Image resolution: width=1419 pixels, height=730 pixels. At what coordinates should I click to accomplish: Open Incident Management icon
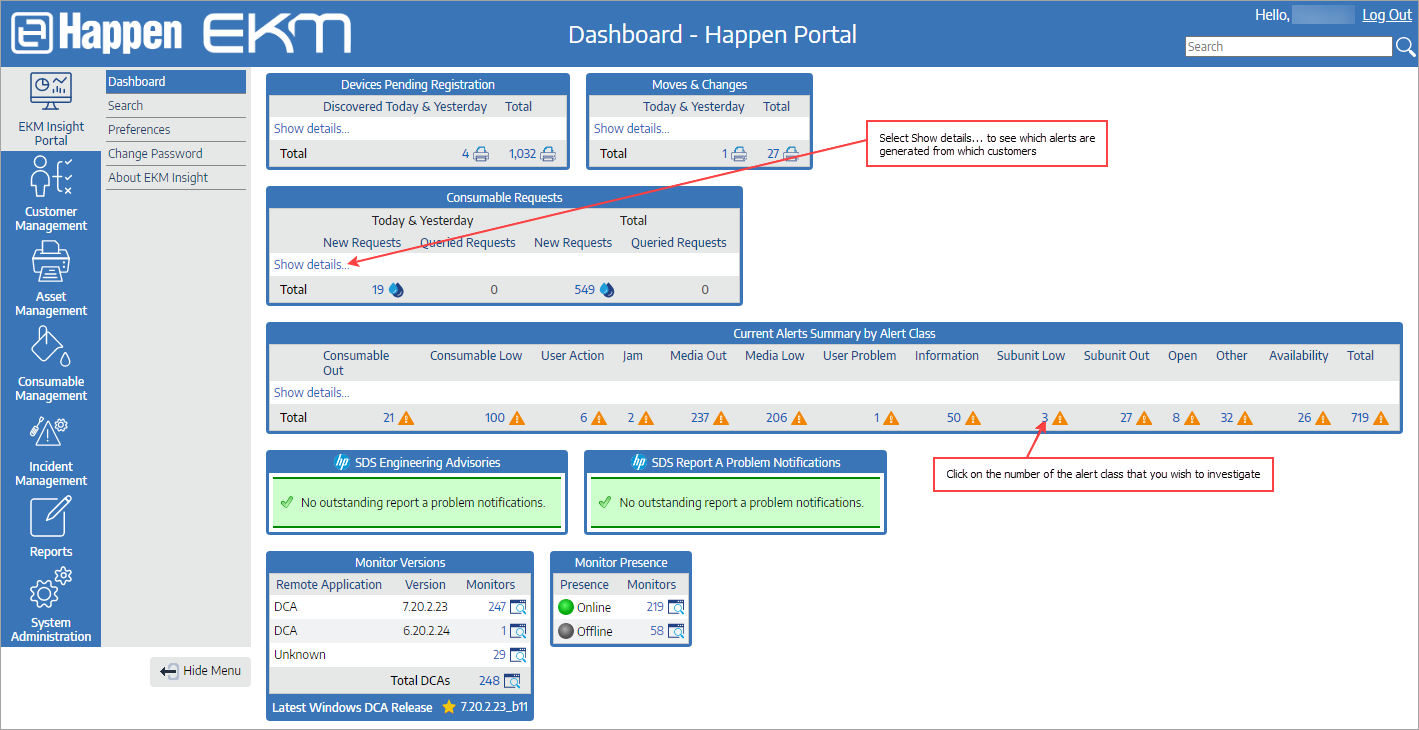51,433
